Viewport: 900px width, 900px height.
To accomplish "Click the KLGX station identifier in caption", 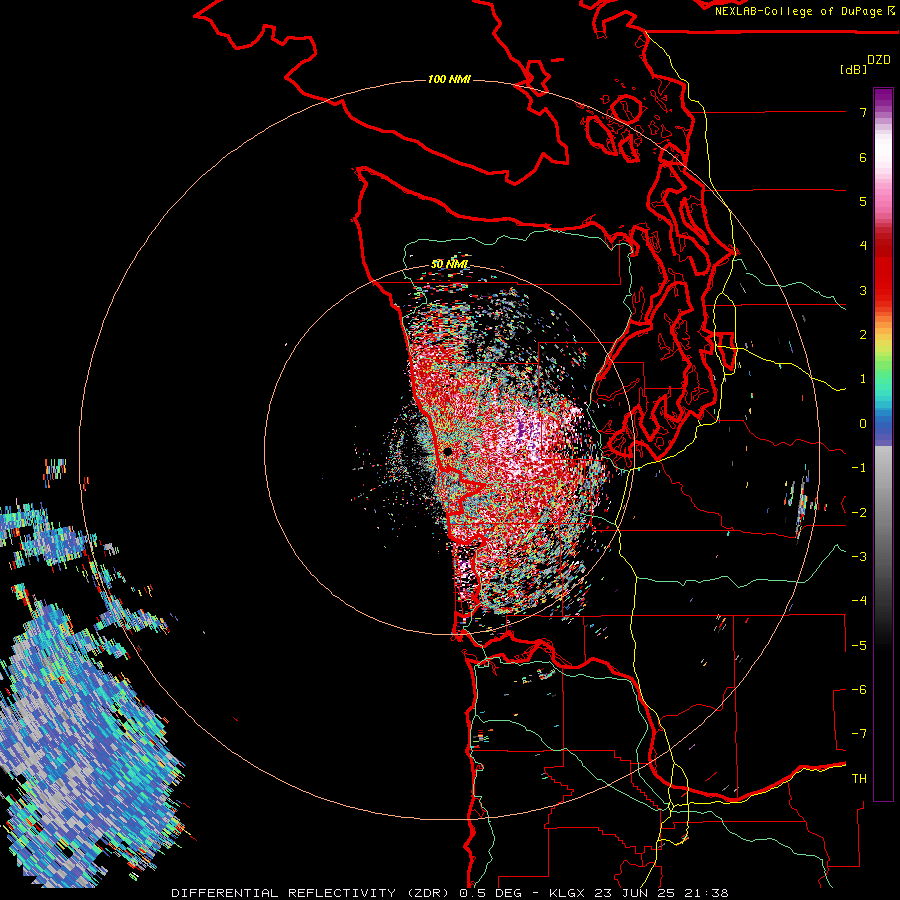I will pos(567,893).
